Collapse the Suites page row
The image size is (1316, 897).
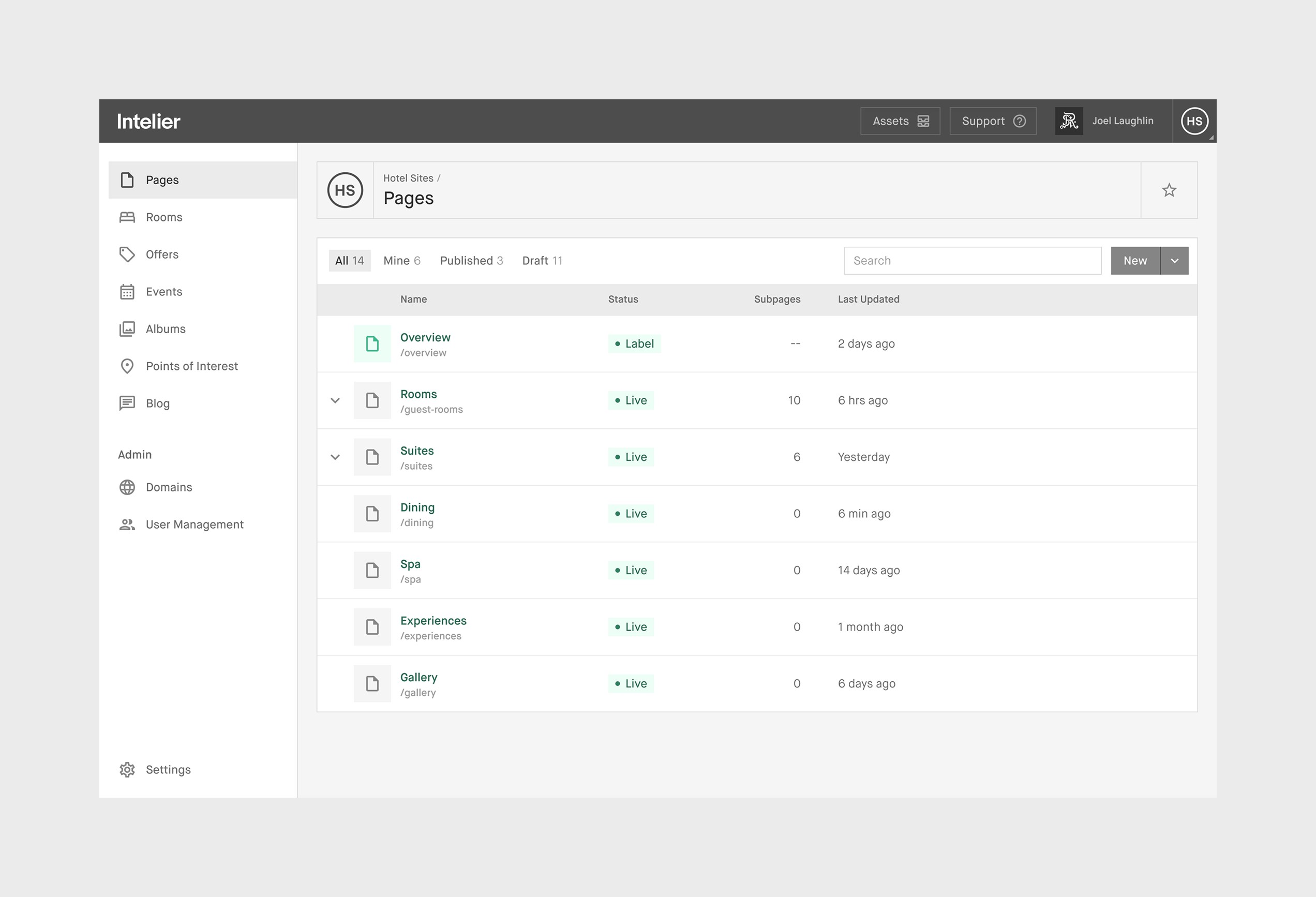click(335, 457)
